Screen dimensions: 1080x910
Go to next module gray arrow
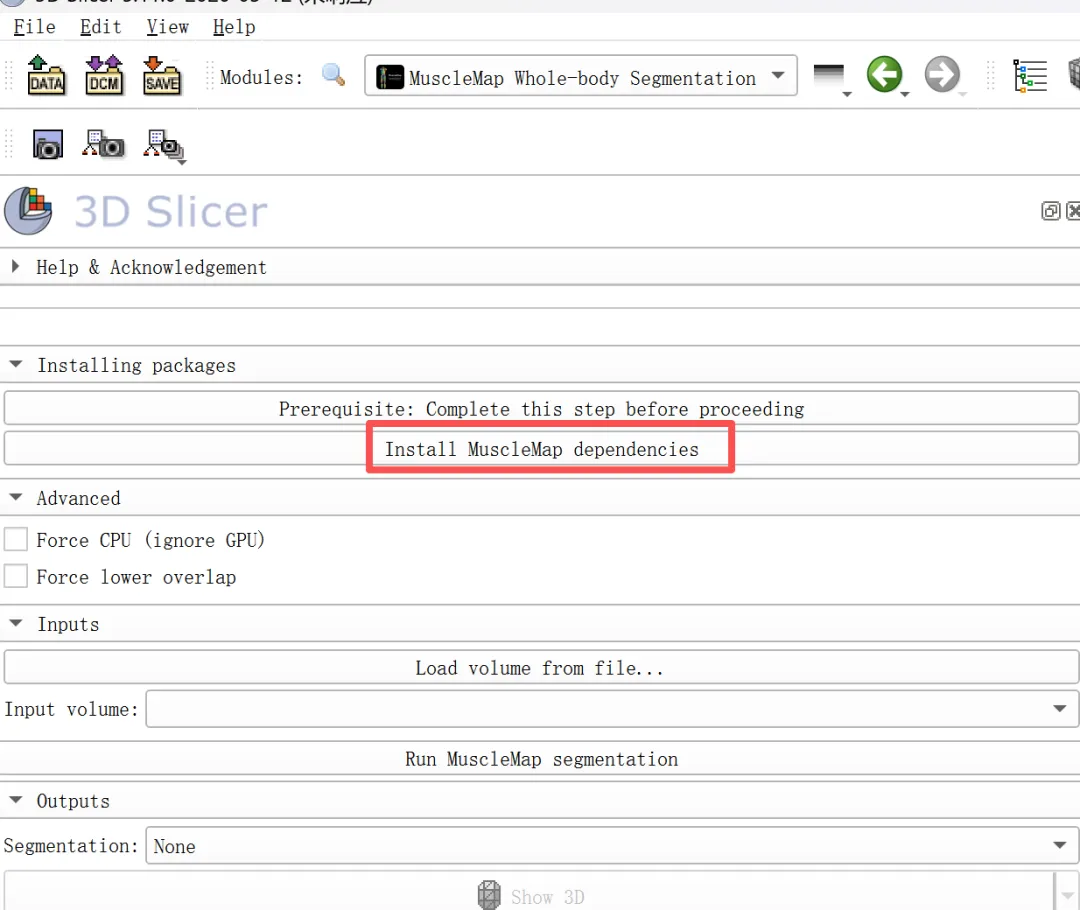point(942,74)
